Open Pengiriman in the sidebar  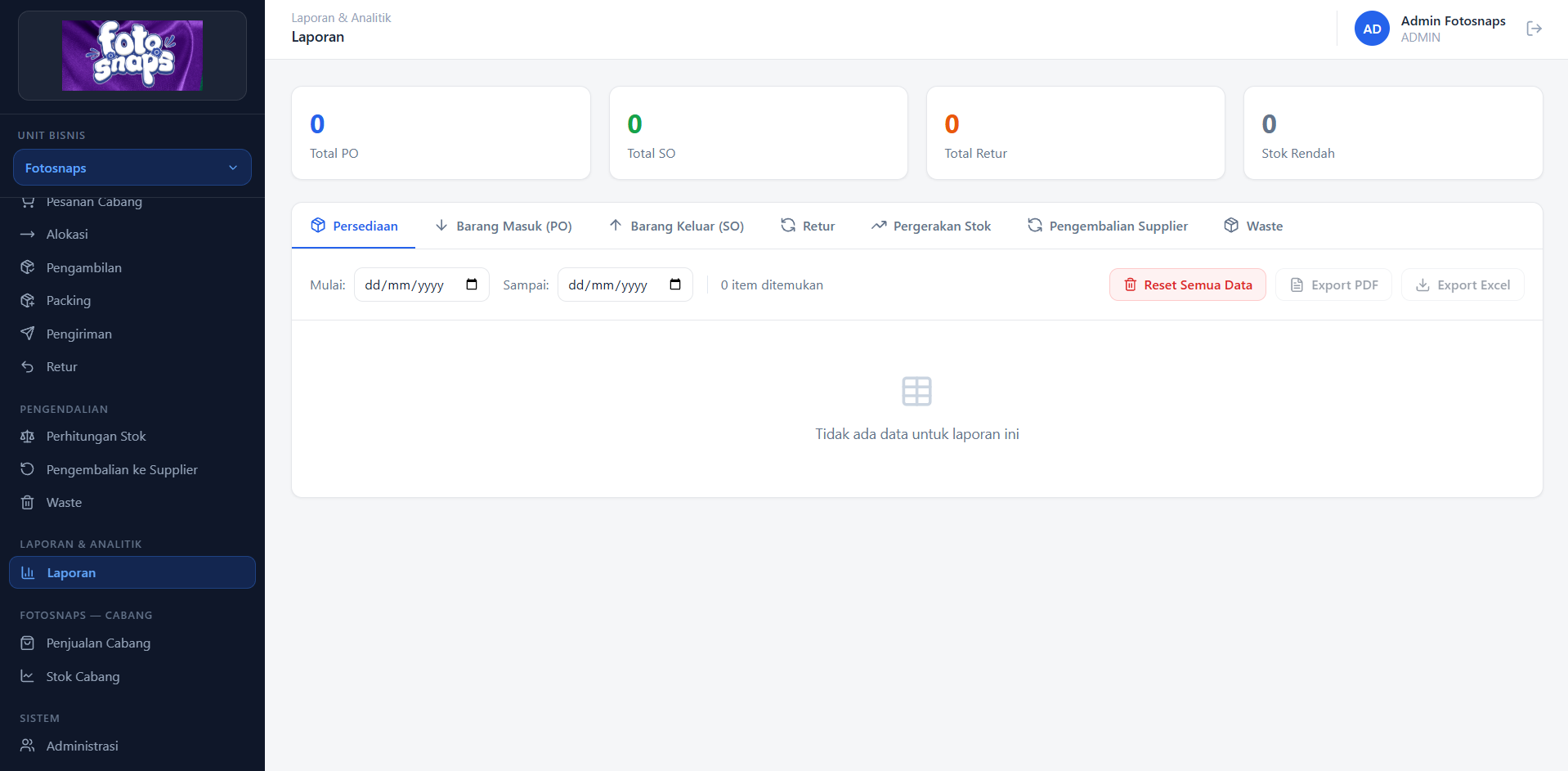click(132, 334)
